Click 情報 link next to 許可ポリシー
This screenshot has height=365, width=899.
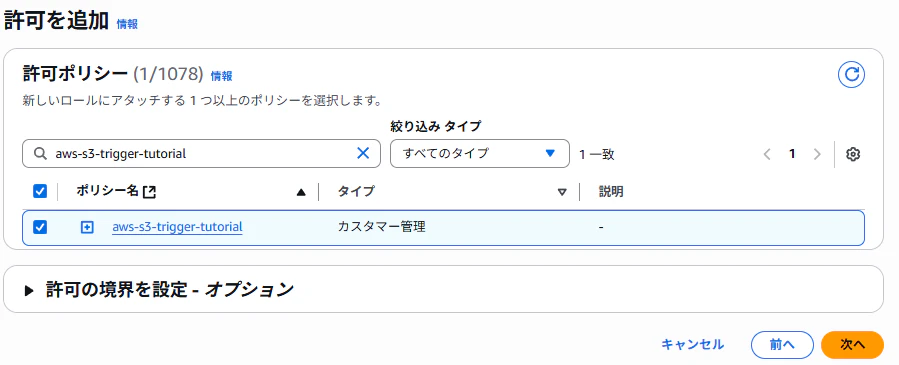click(x=221, y=76)
